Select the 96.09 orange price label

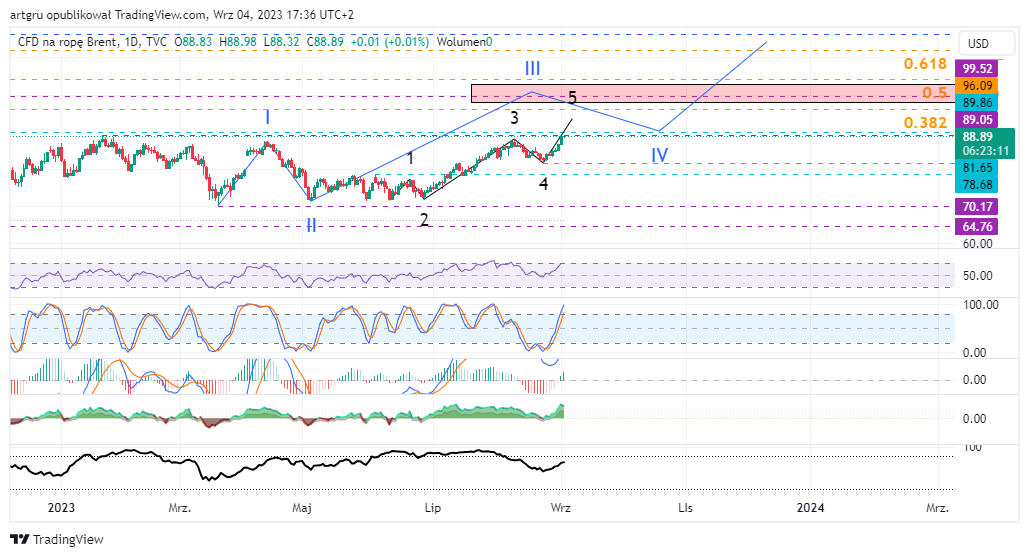click(977, 85)
